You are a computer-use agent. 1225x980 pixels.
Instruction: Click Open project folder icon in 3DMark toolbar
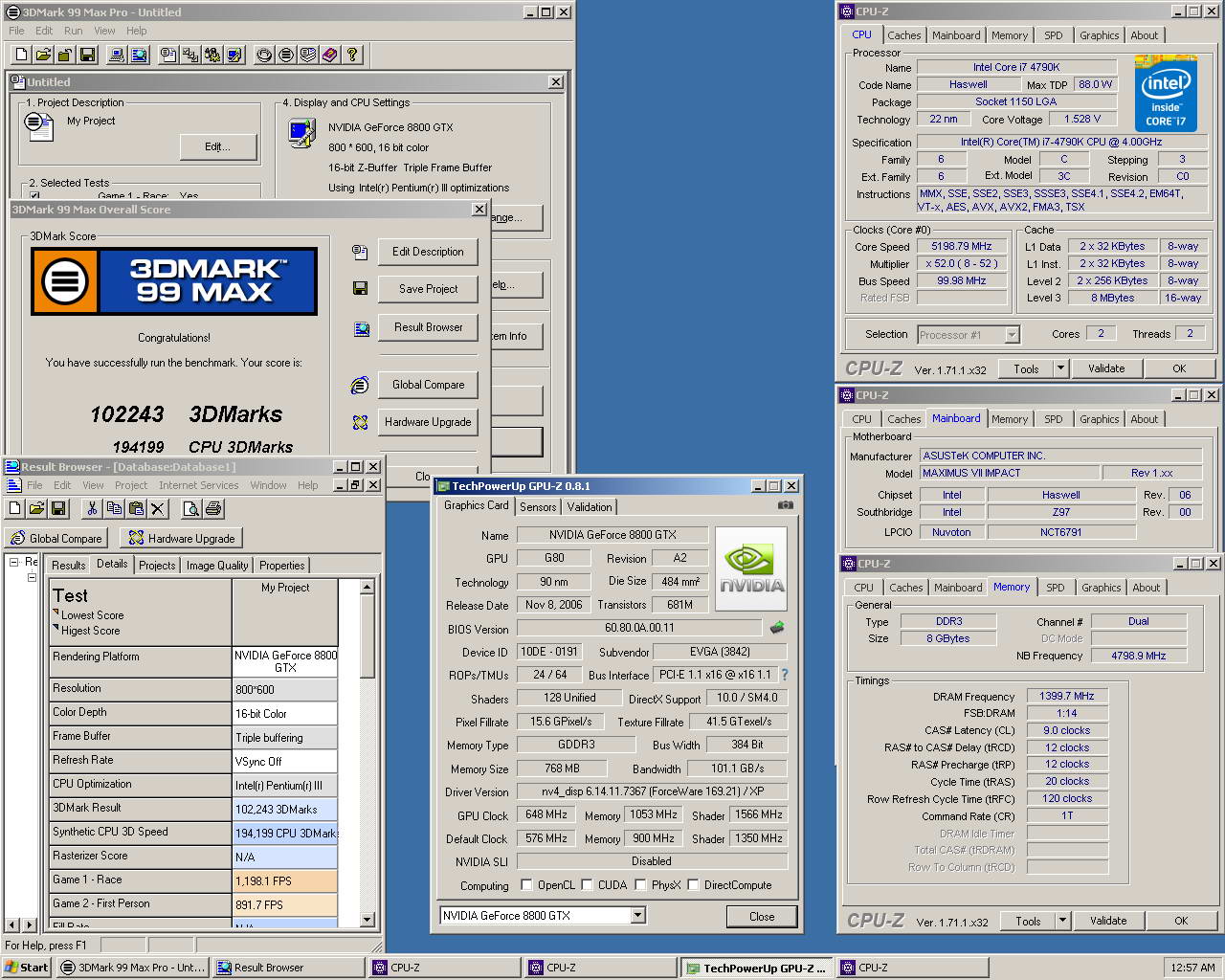pyautogui.click(x=42, y=55)
